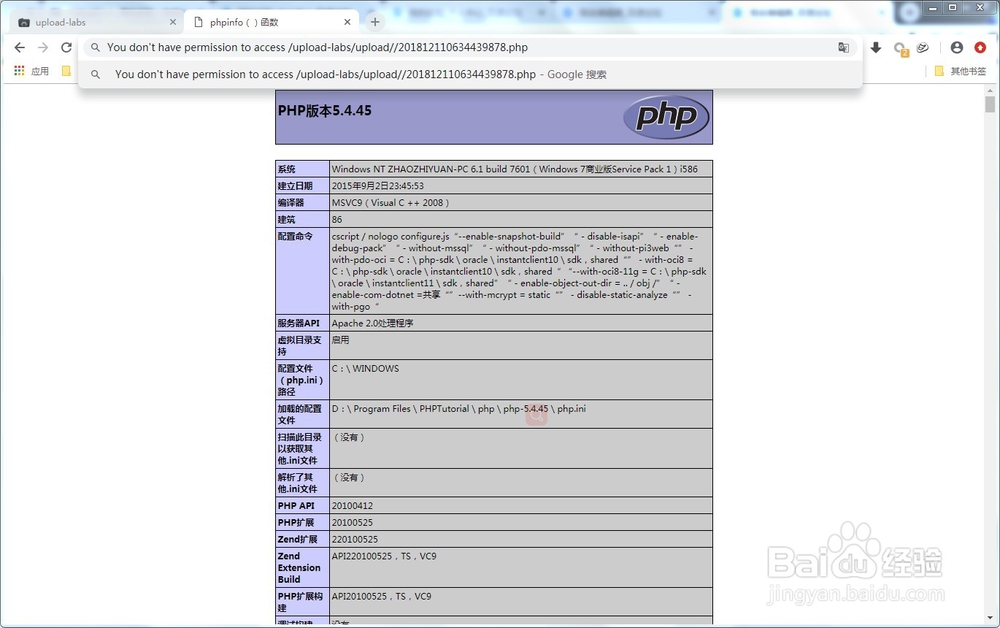This screenshot has height=628, width=1000.
Task: Click the MSVC9 (Visual C++ 2008) cell
Action: click(x=520, y=203)
